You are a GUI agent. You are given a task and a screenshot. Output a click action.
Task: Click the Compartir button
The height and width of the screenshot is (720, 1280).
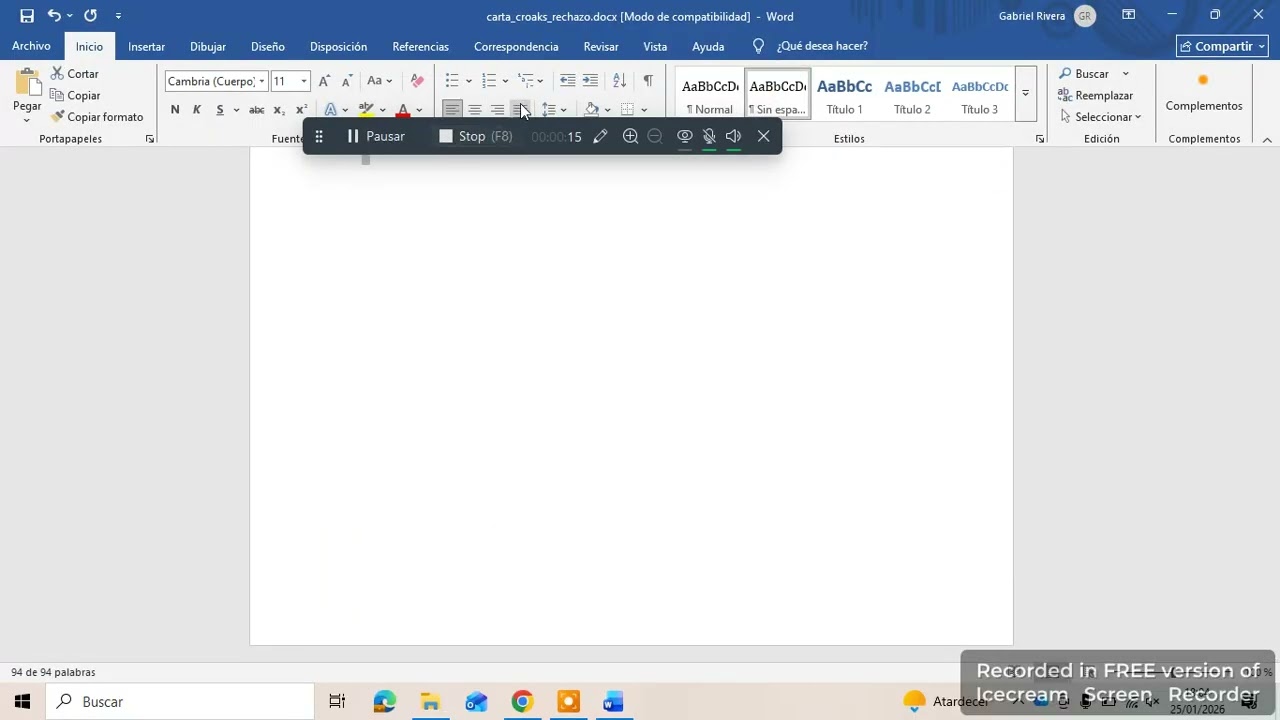tap(1222, 46)
